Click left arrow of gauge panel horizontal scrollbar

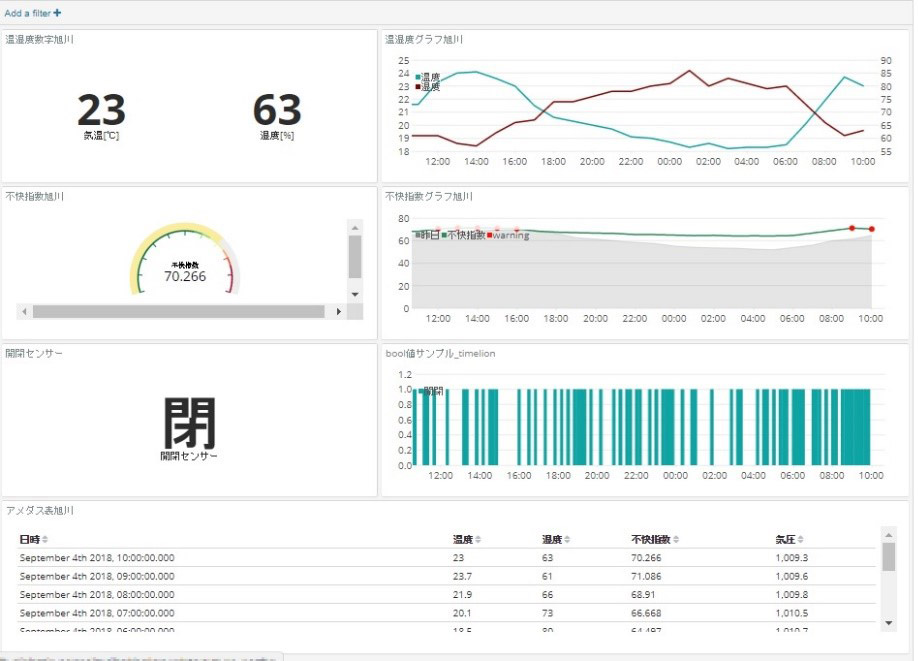24,311
